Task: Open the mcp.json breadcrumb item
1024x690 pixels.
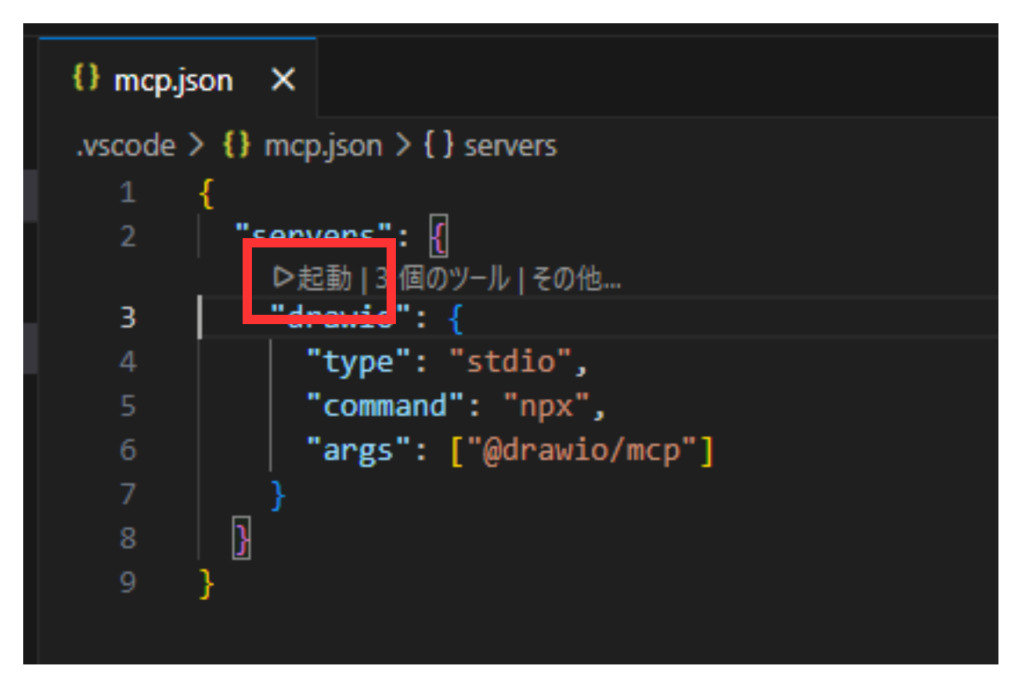Action: click(322, 146)
